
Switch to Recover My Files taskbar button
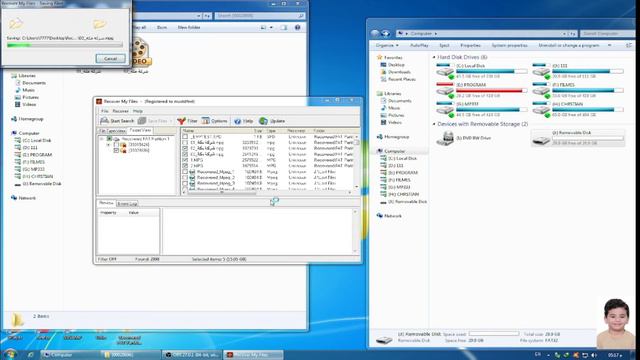tap(253, 355)
